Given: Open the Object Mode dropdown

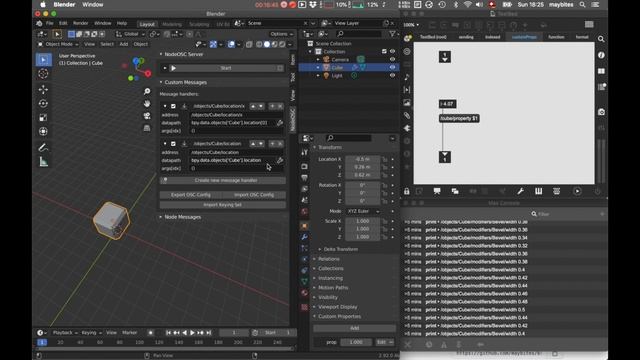Looking at the screenshot, I should click(x=58, y=44).
